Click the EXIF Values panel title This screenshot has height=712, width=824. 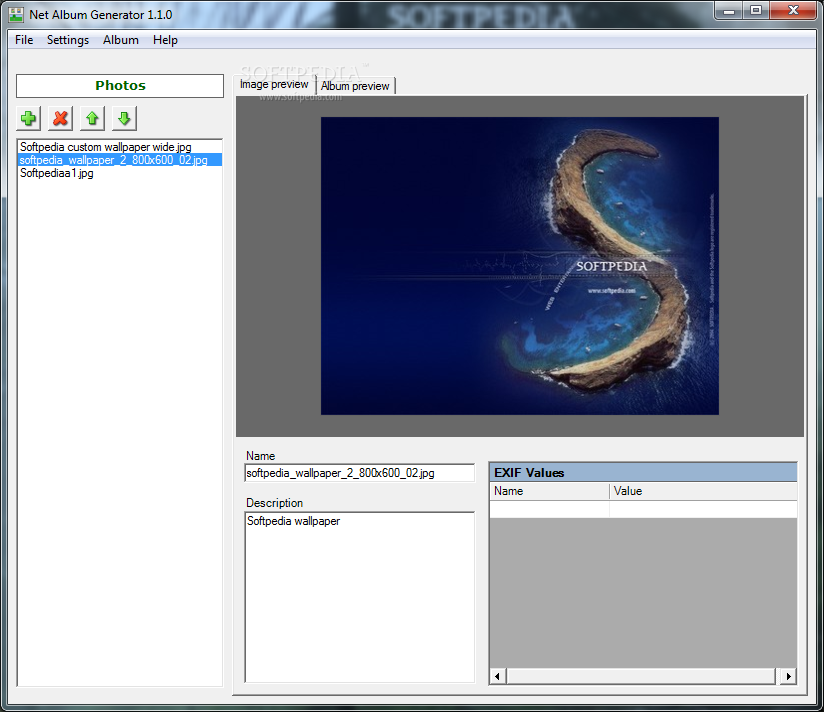(643, 473)
